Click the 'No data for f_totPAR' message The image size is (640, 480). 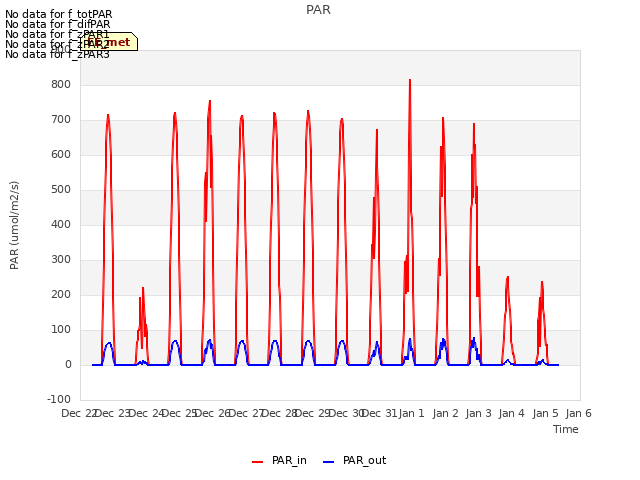pos(58,14)
